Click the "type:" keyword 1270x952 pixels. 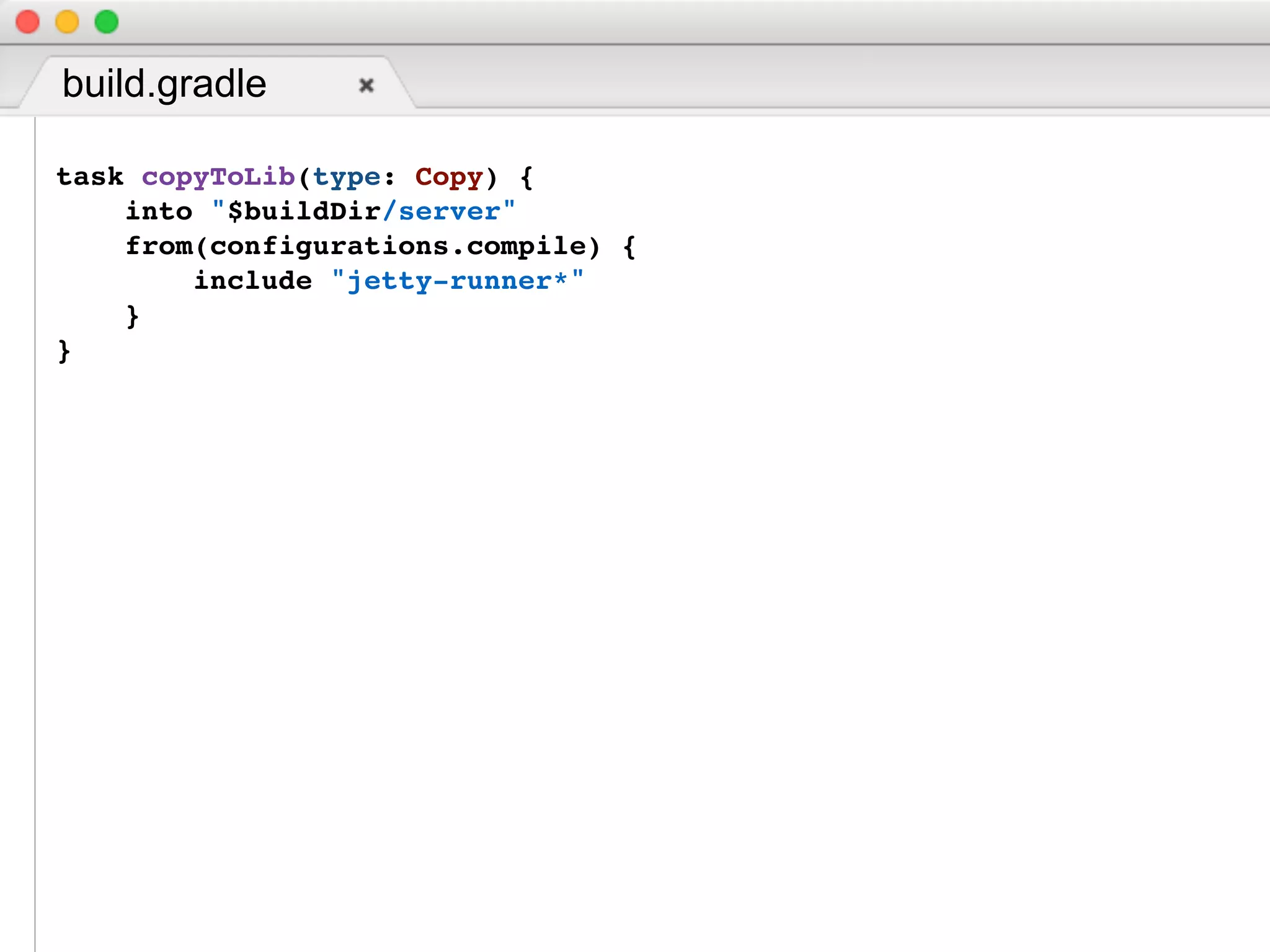click(x=353, y=178)
